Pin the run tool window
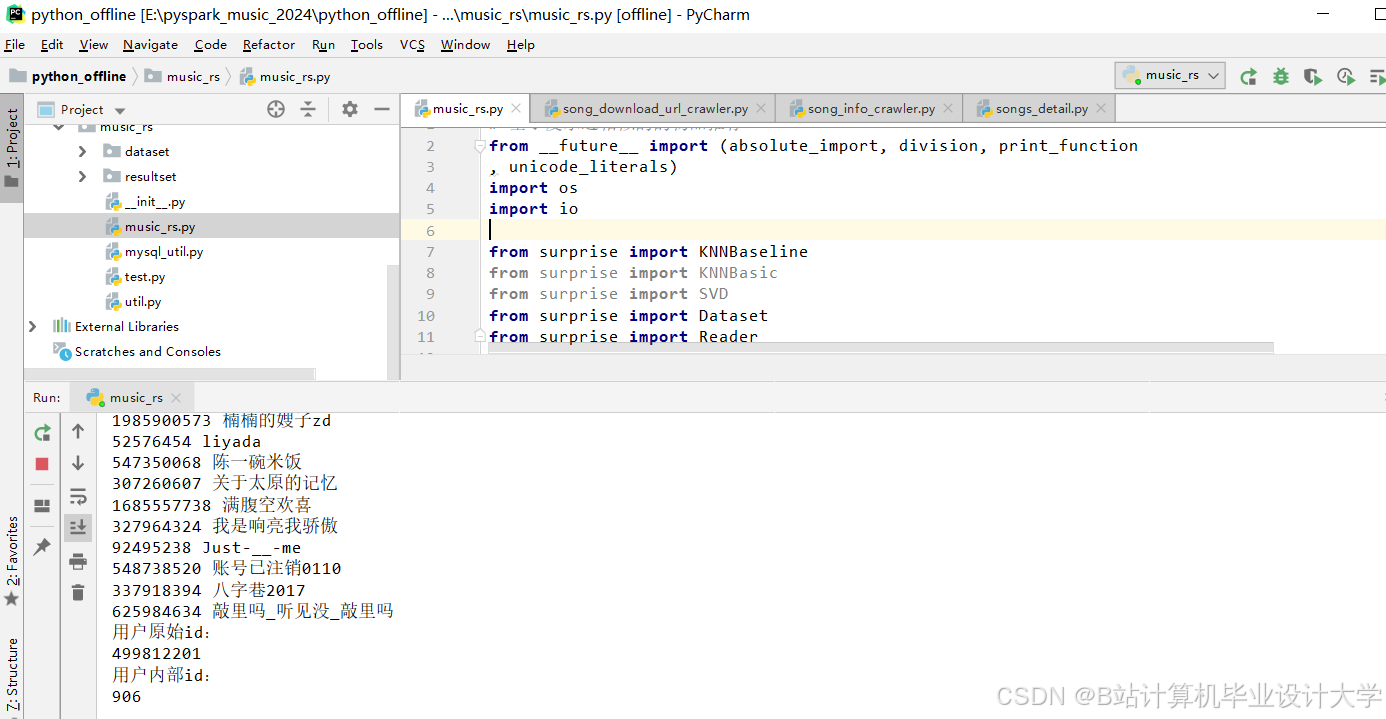The height and width of the screenshot is (719, 1386). [x=41, y=546]
